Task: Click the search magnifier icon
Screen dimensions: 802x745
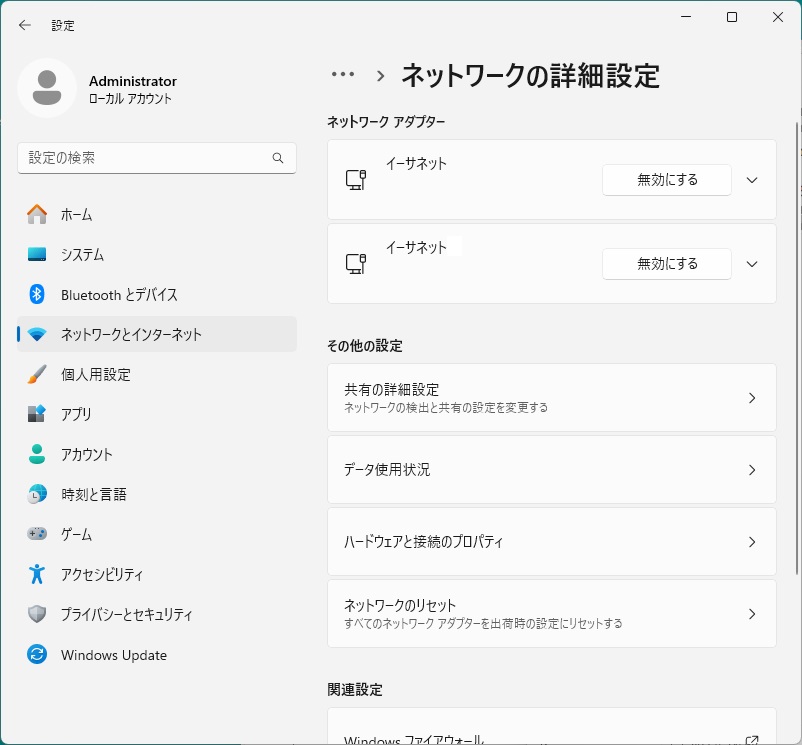Action: point(278,158)
